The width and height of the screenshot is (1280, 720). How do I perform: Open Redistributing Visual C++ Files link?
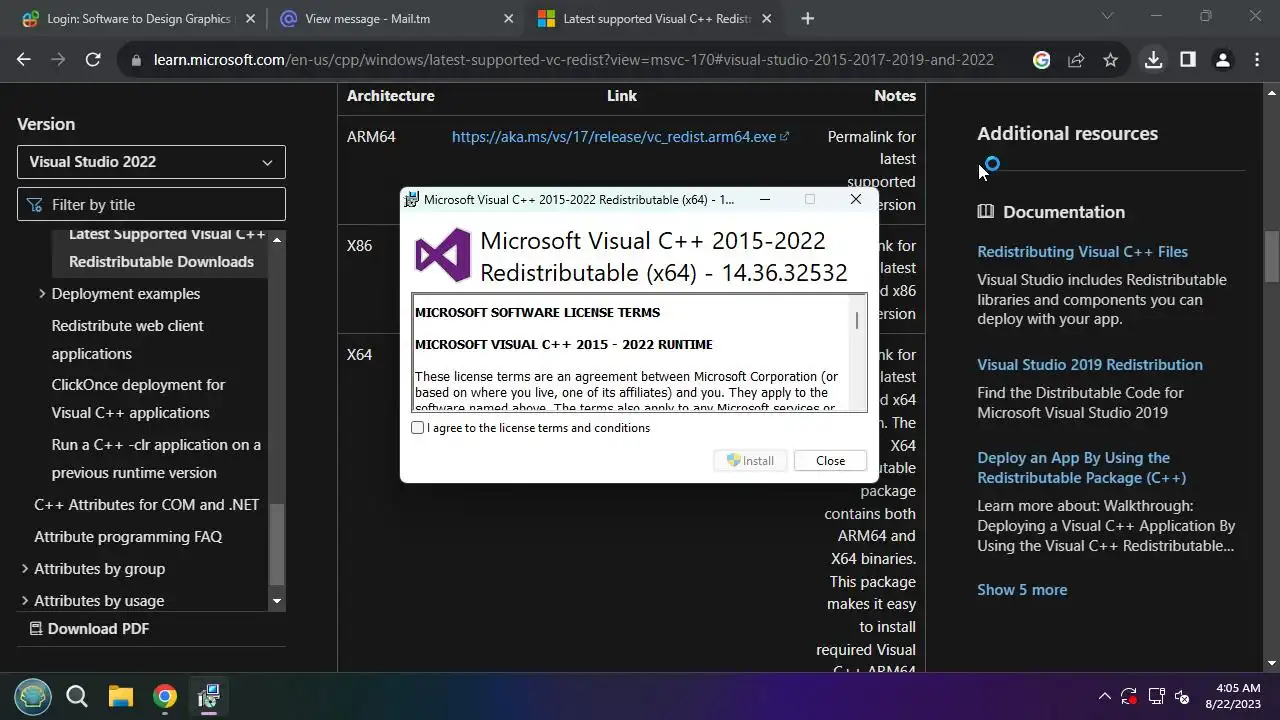[x=1082, y=252]
